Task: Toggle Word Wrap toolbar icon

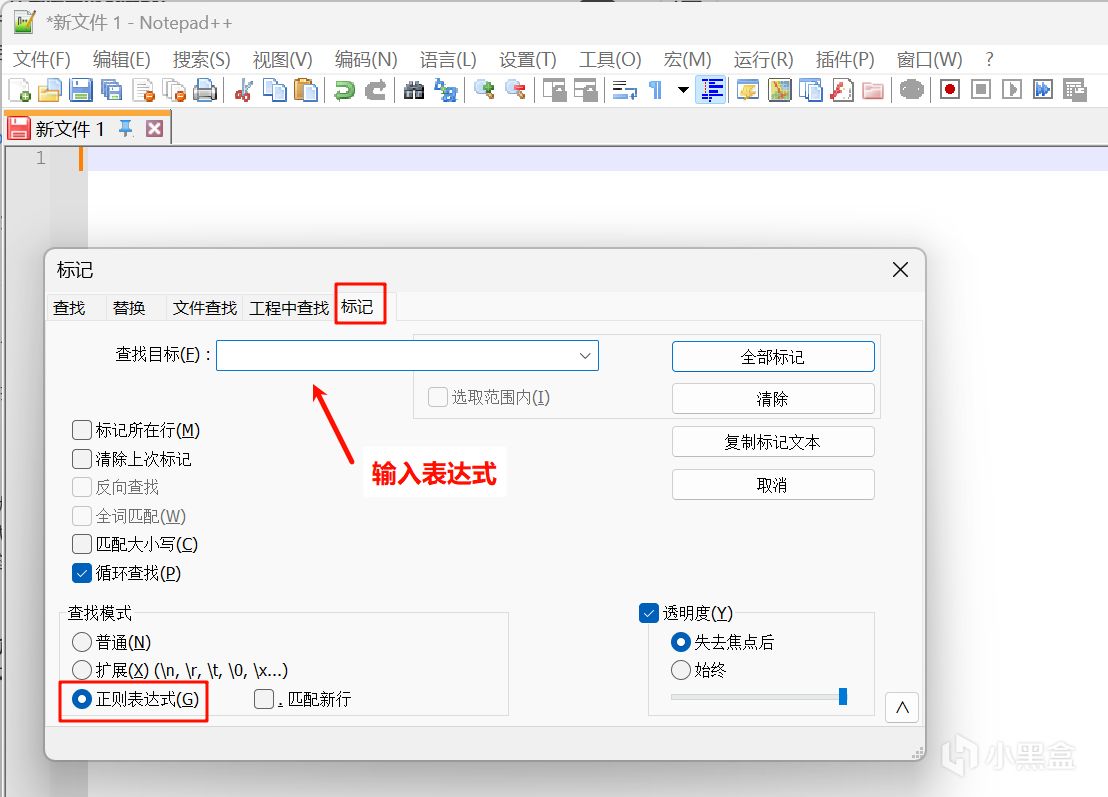Action: point(624,90)
